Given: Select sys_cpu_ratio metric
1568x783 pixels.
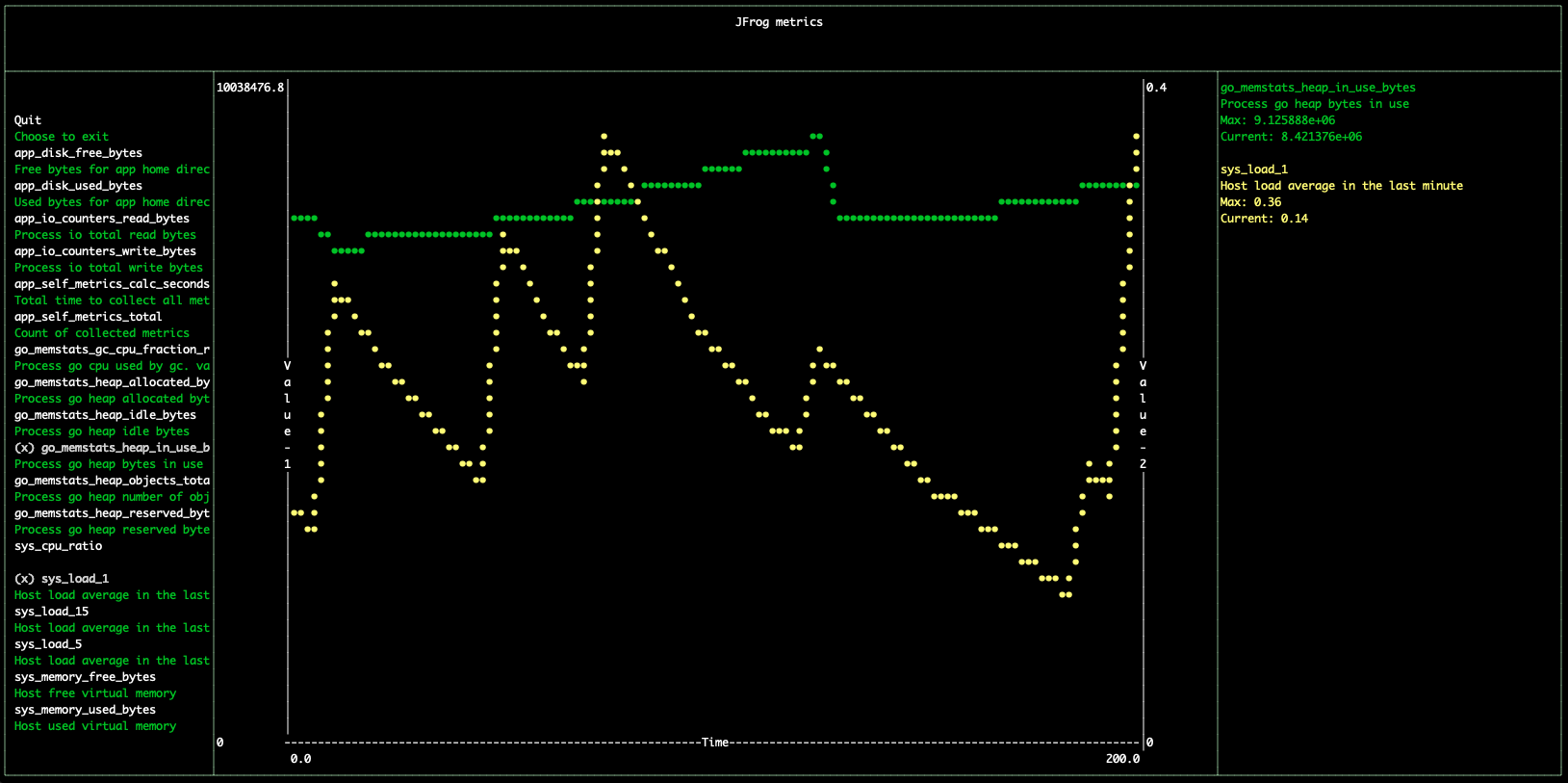Looking at the screenshot, I should pos(58,546).
